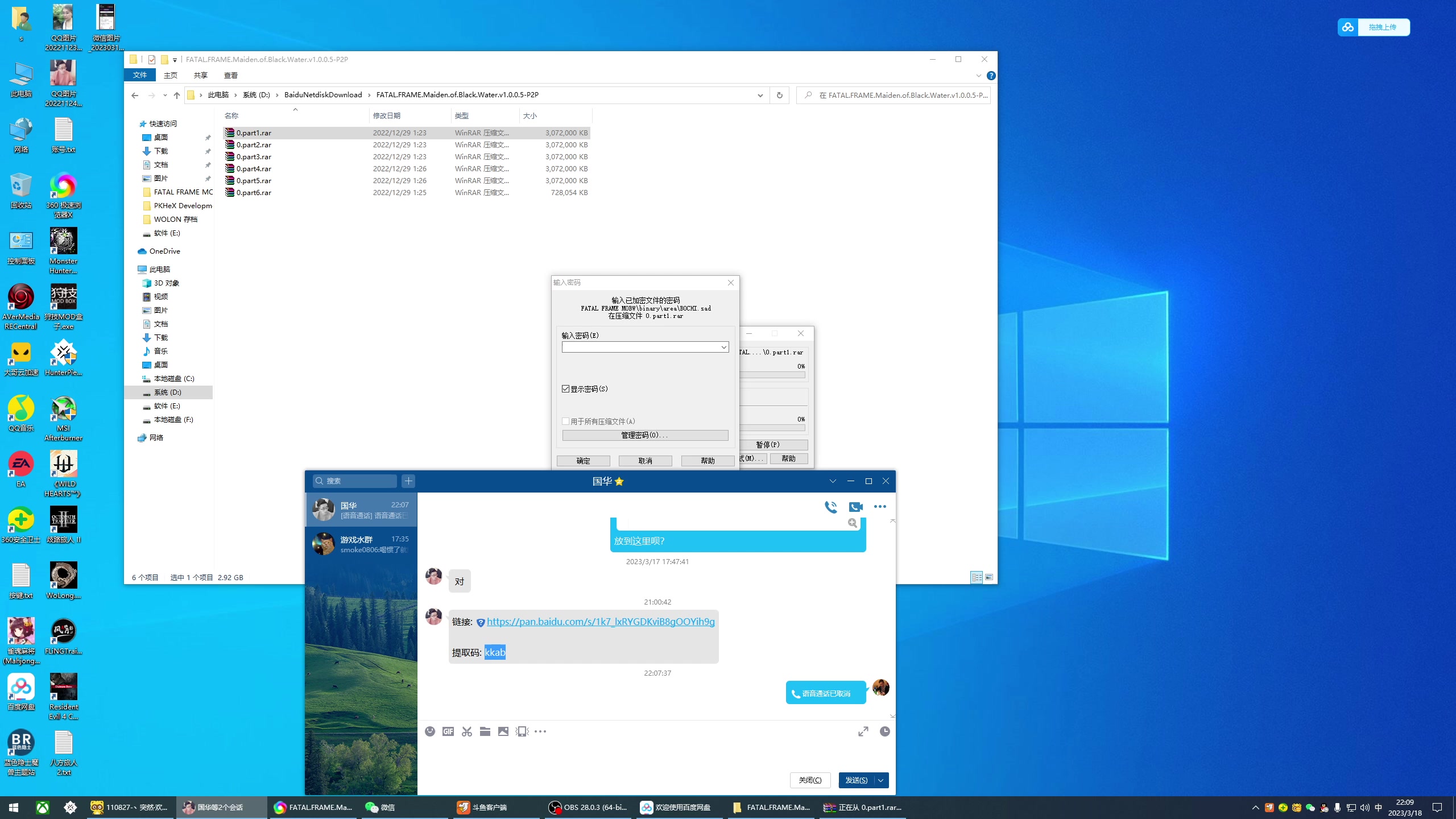
Task: Click 取消 in the password dialog
Action: [646, 461]
